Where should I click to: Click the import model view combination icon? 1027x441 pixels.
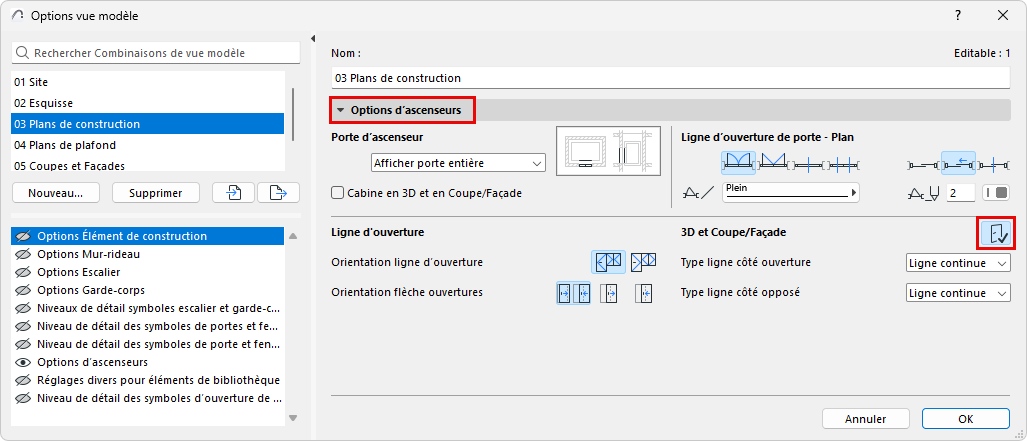(235, 193)
